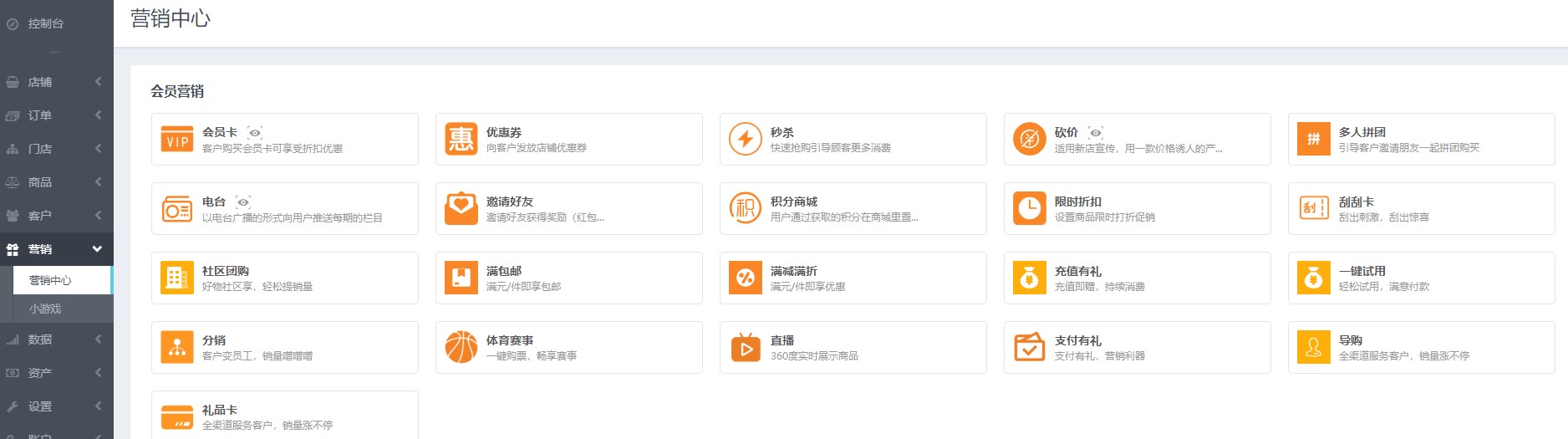The height and width of the screenshot is (439, 1568).
Task: Open the 刮刮卡 scratch card icon
Action: click(x=1314, y=208)
